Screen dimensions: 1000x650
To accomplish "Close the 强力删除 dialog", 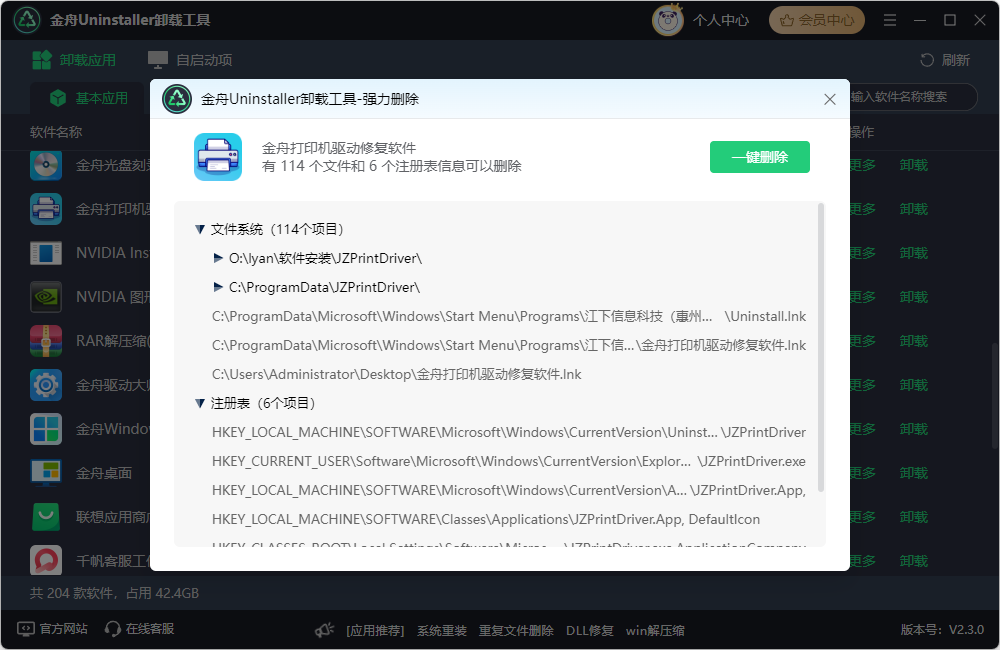I will pyautogui.click(x=830, y=100).
